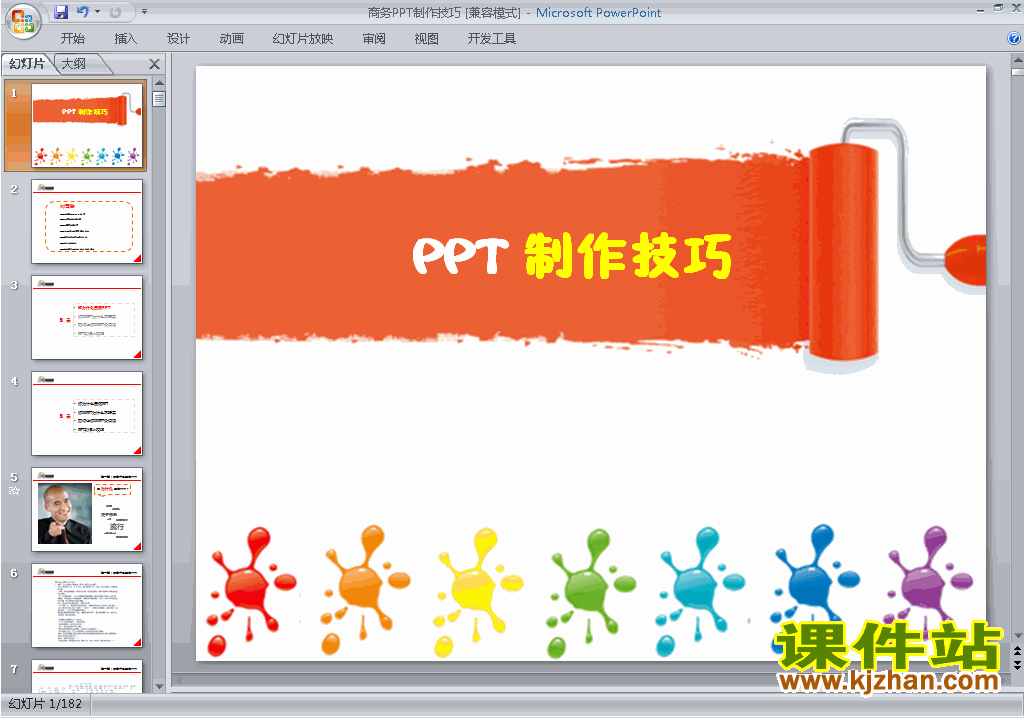The height and width of the screenshot is (718, 1024).
Task: Open the 视图 ribbon tab
Action: click(426, 39)
